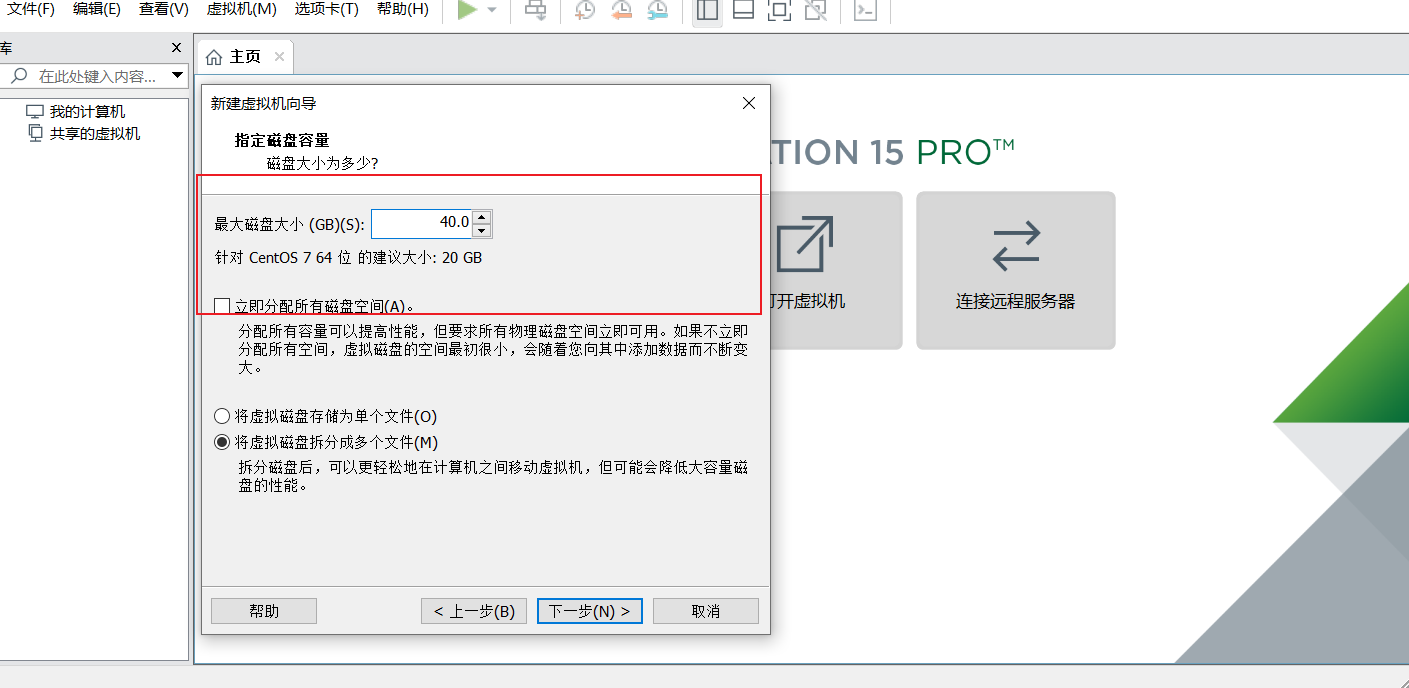Click the 取消 button

(706, 611)
